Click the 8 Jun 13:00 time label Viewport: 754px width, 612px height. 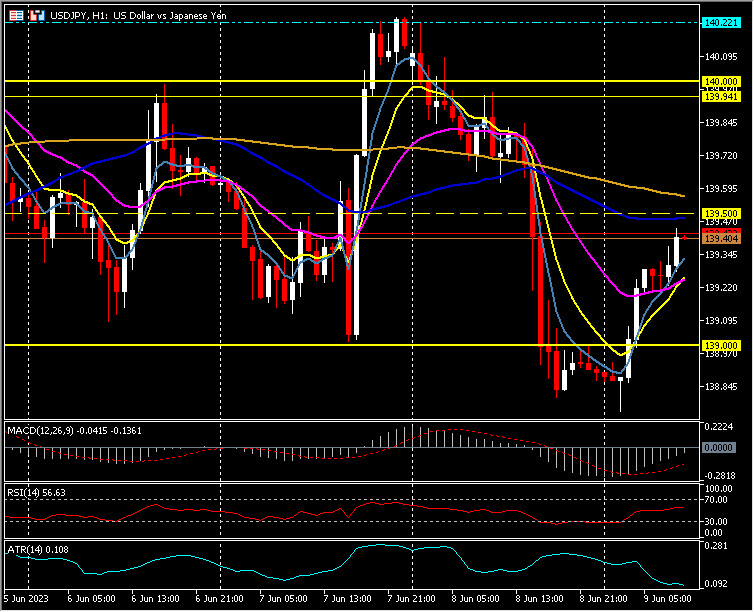[x=540, y=597]
